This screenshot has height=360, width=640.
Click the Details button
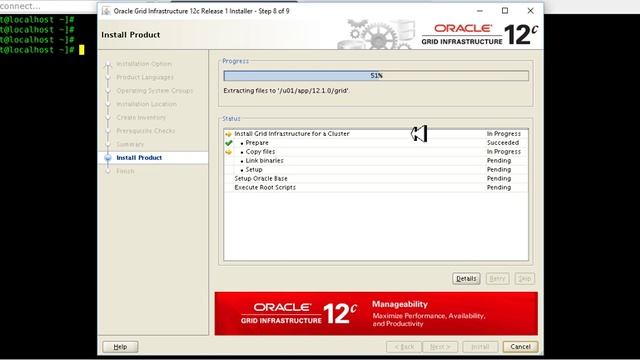click(x=466, y=278)
